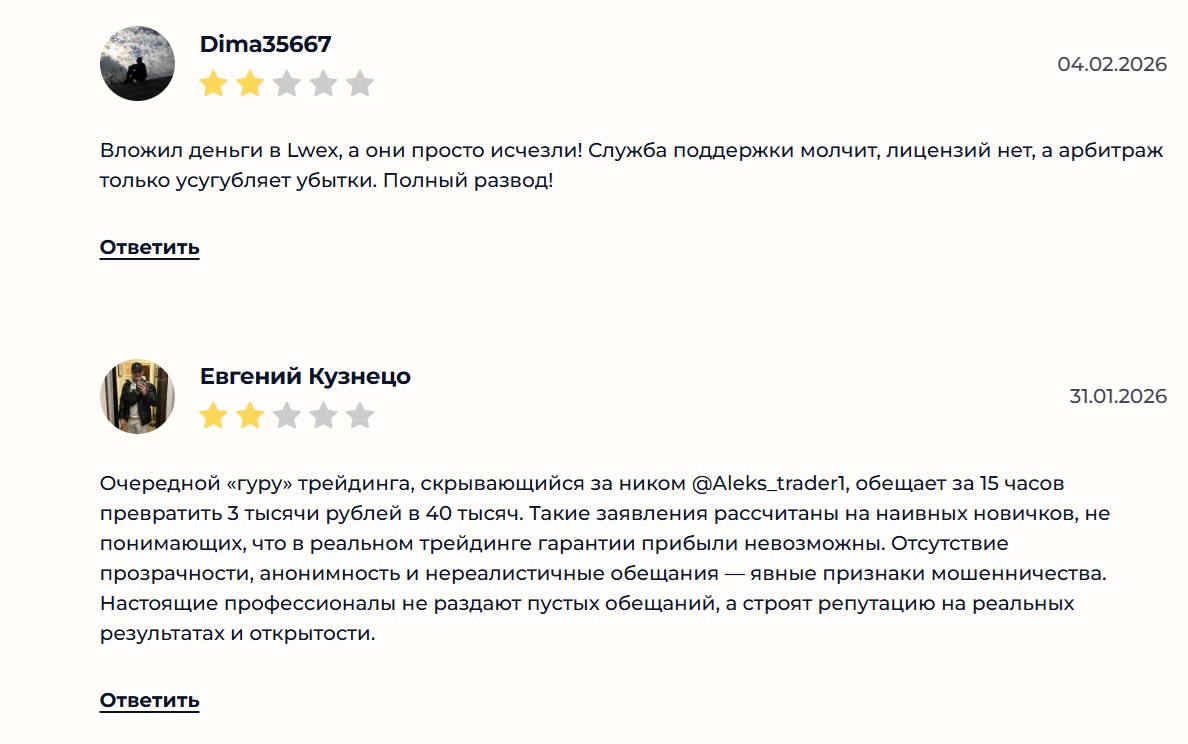Click the 31.01.2026 review date
The width and height of the screenshot is (1188, 744).
coord(1118,396)
